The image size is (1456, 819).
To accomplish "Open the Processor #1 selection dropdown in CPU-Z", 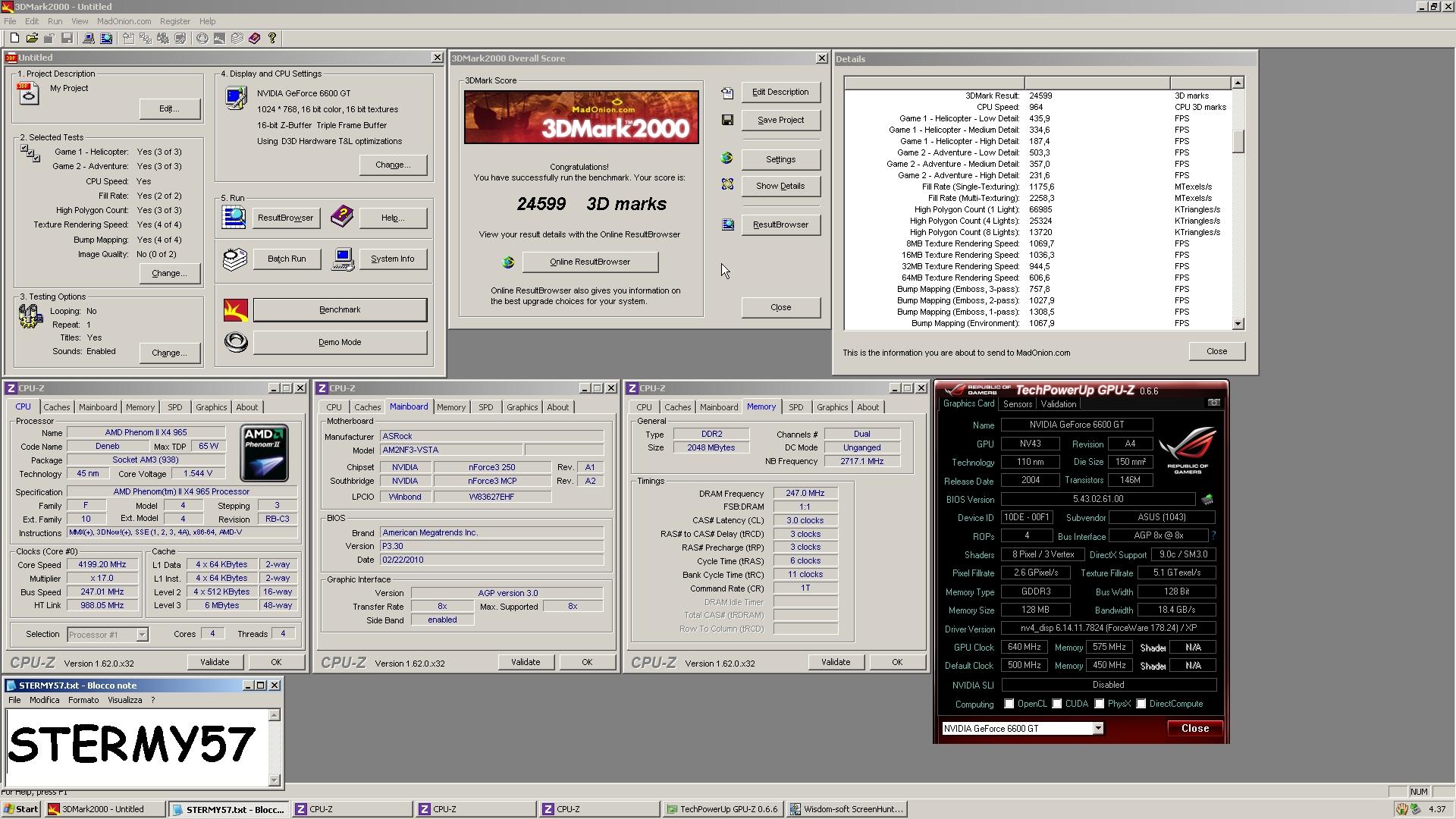I will click(142, 635).
